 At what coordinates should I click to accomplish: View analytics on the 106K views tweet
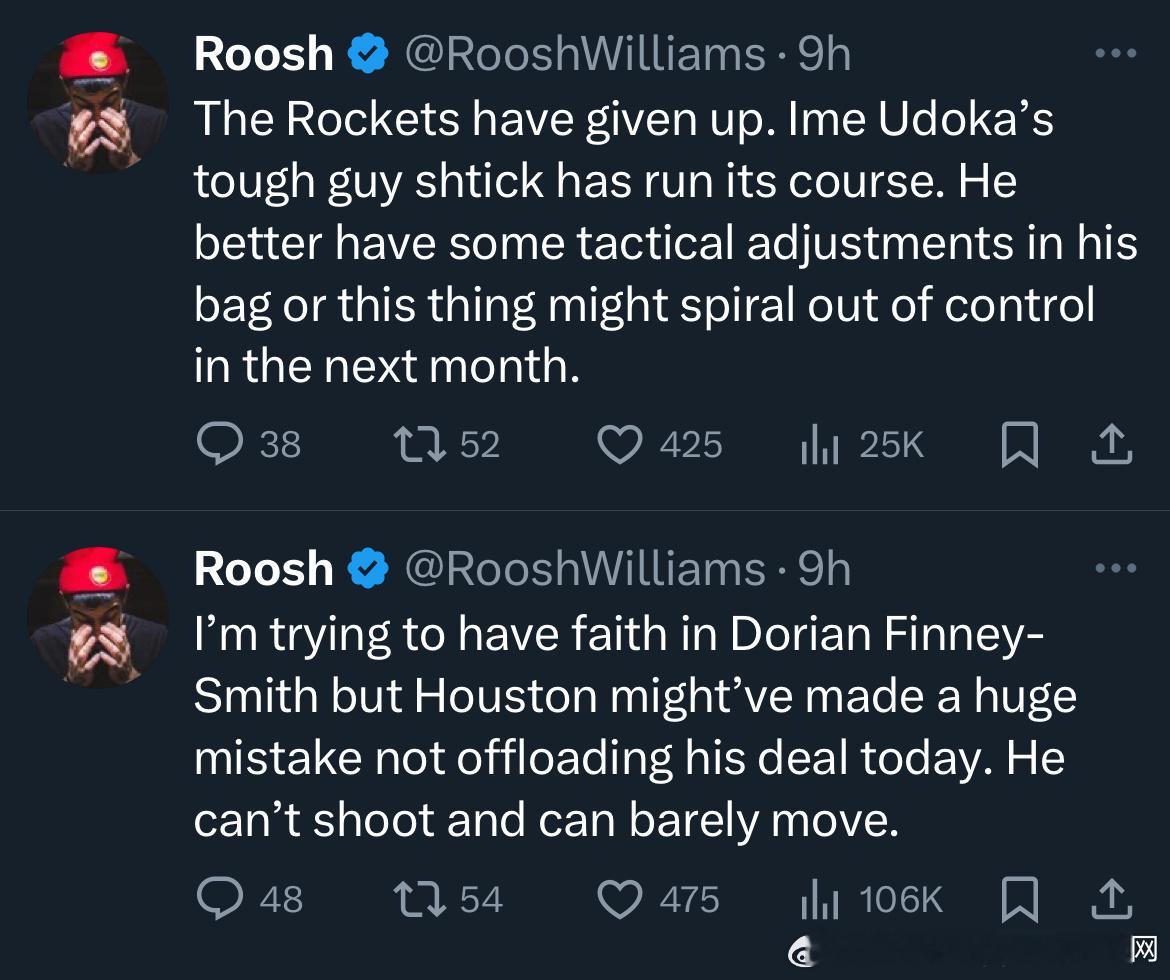click(x=820, y=898)
